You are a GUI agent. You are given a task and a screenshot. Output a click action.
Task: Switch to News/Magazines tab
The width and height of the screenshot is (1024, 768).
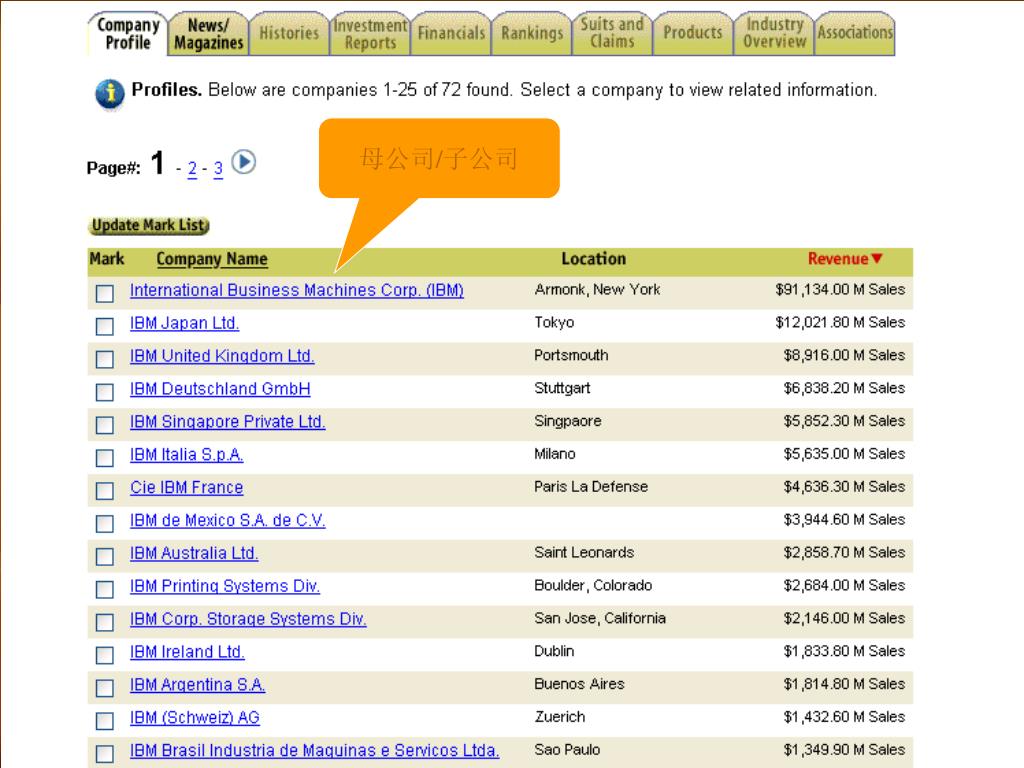(208, 33)
